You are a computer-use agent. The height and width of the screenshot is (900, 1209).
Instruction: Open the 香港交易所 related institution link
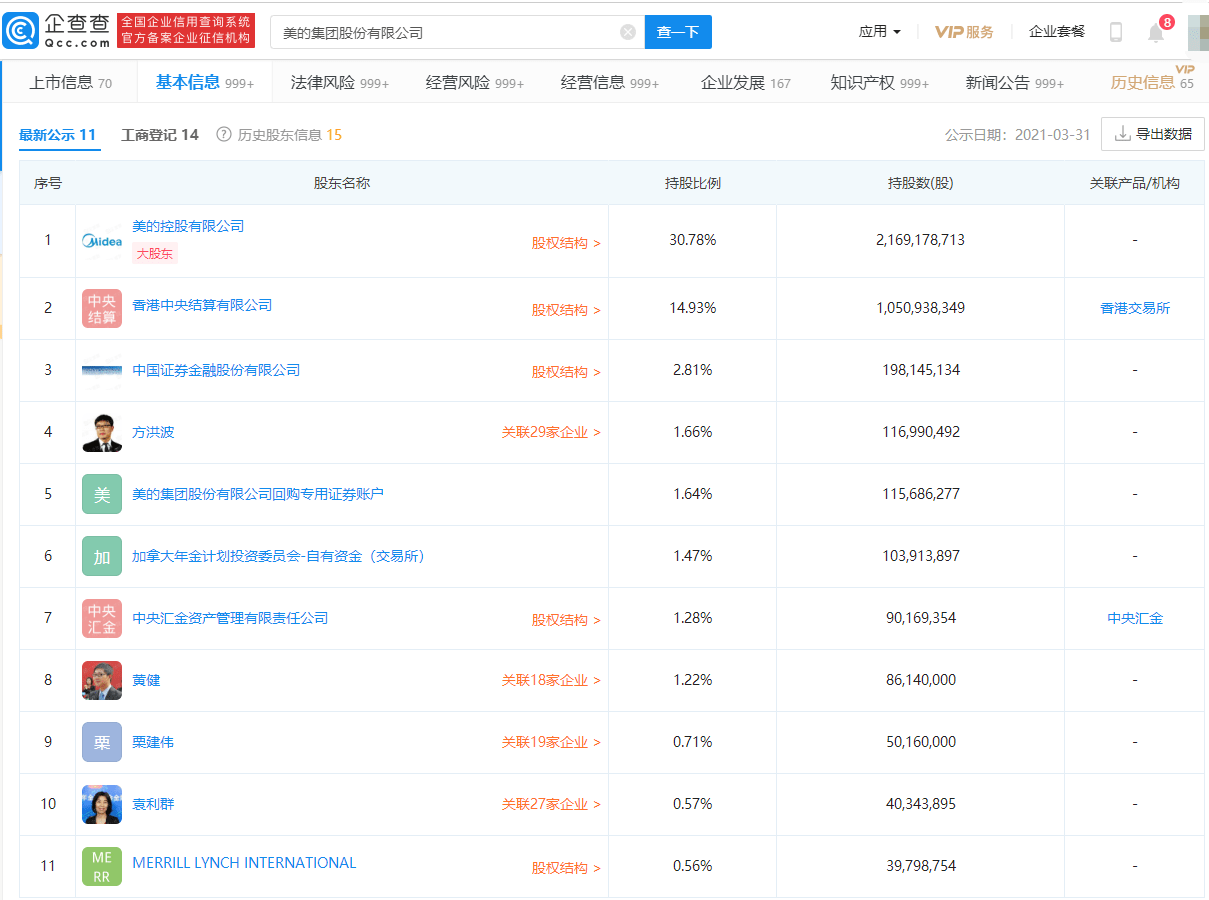[1135, 309]
